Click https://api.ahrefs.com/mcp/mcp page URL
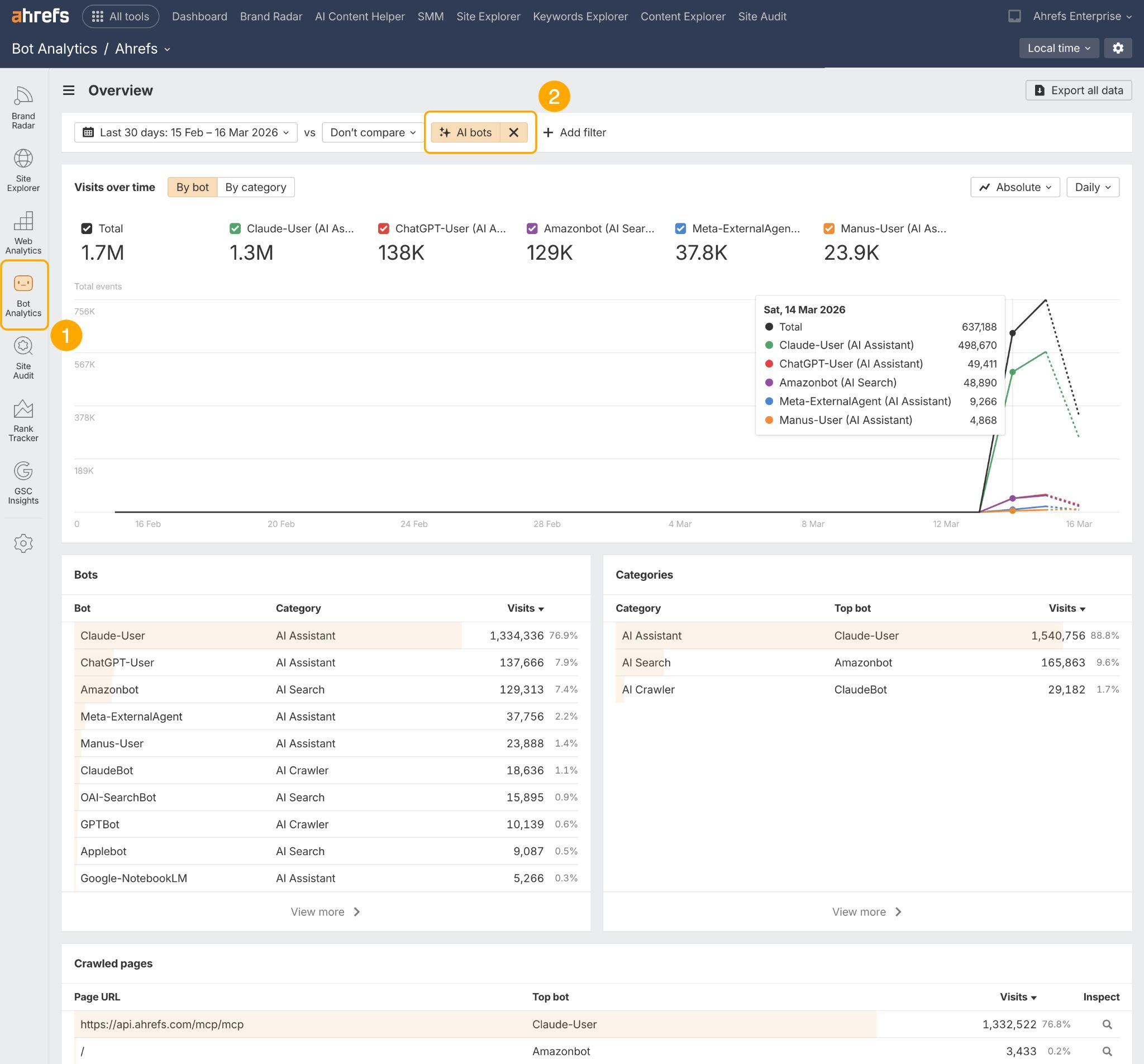The height and width of the screenshot is (1064, 1144). [x=161, y=1024]
